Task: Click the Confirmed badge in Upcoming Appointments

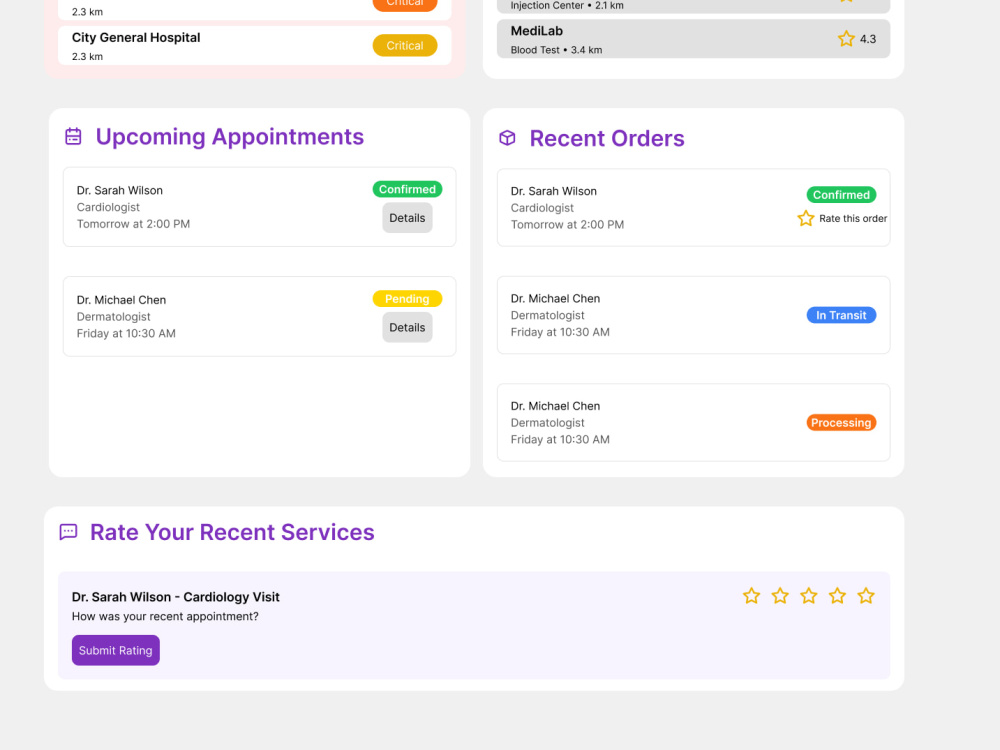Action: click(407, 189)
